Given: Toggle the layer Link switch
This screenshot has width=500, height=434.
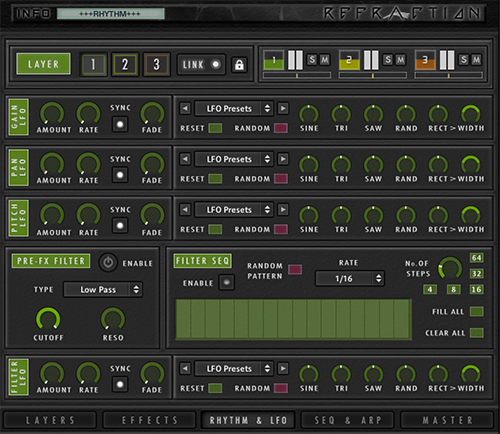Looking at the screenshot, I should click(x=201, y=64).
